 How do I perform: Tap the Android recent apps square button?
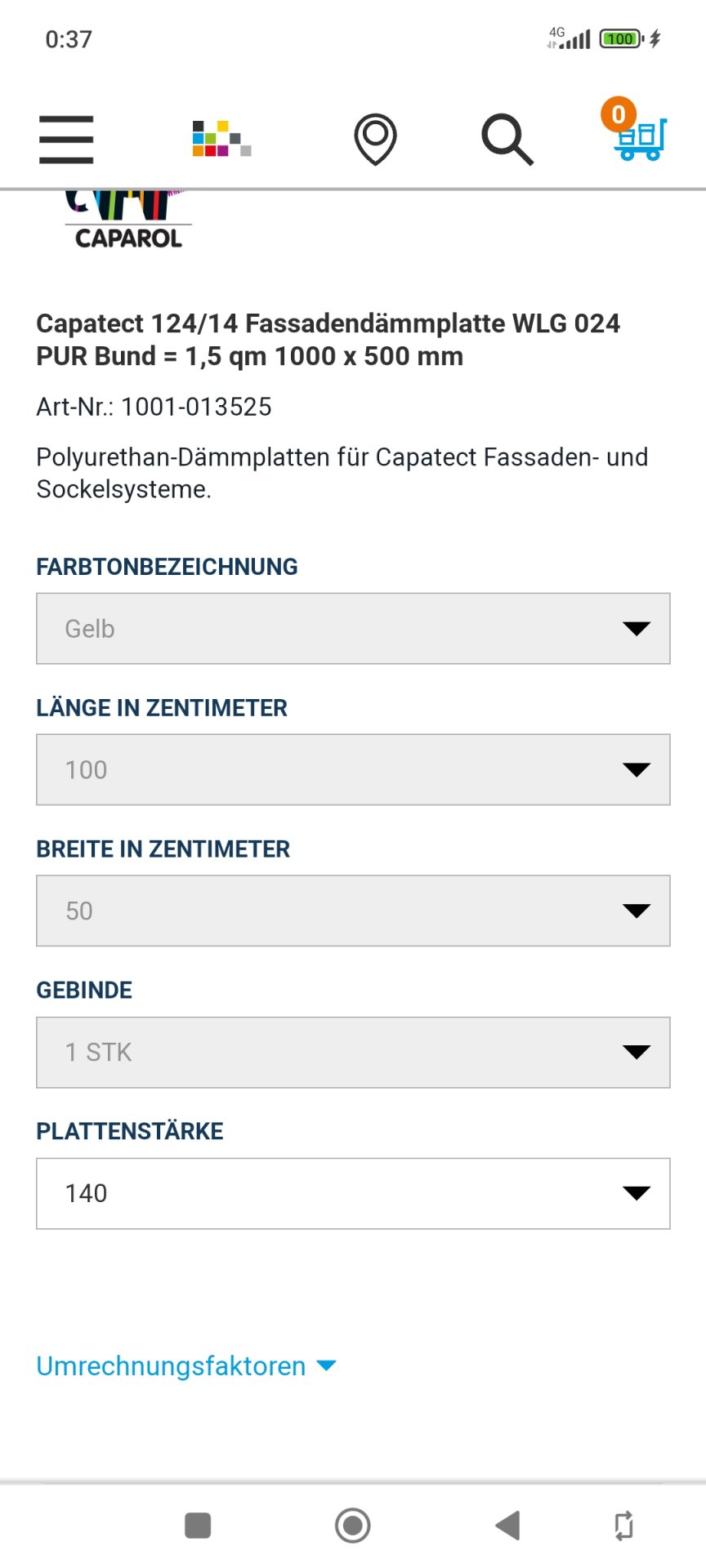(198, 1525)
